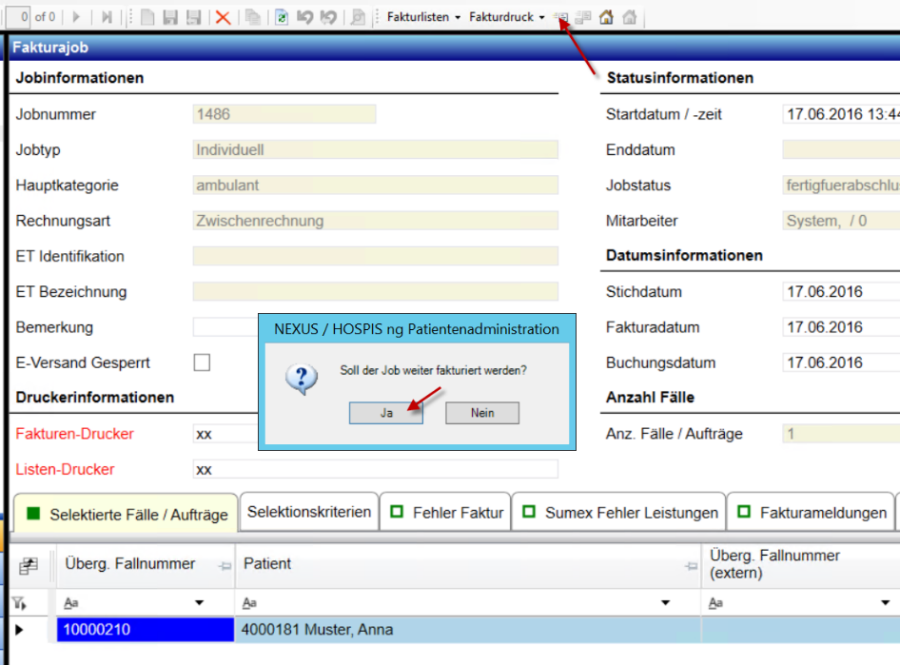
Task: Click the gray home icon
Action: click(630, 17)
